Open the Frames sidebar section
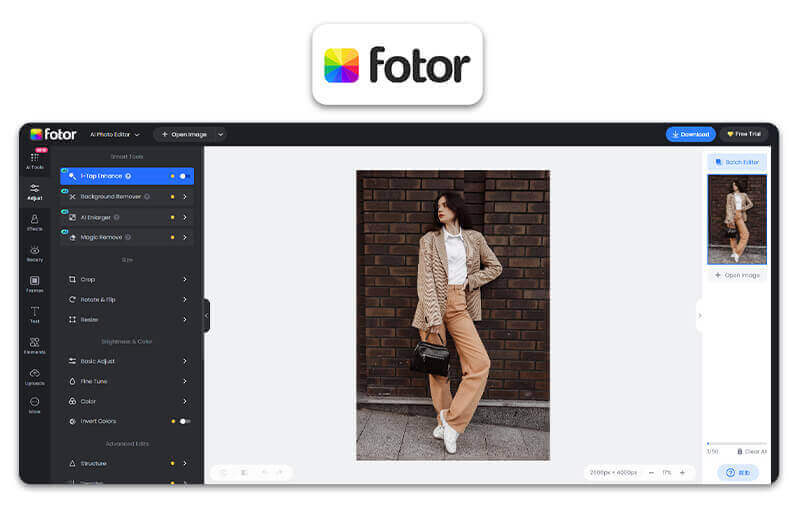The height and width of the screenshot is (509, 800). click(x=35, y=285)
